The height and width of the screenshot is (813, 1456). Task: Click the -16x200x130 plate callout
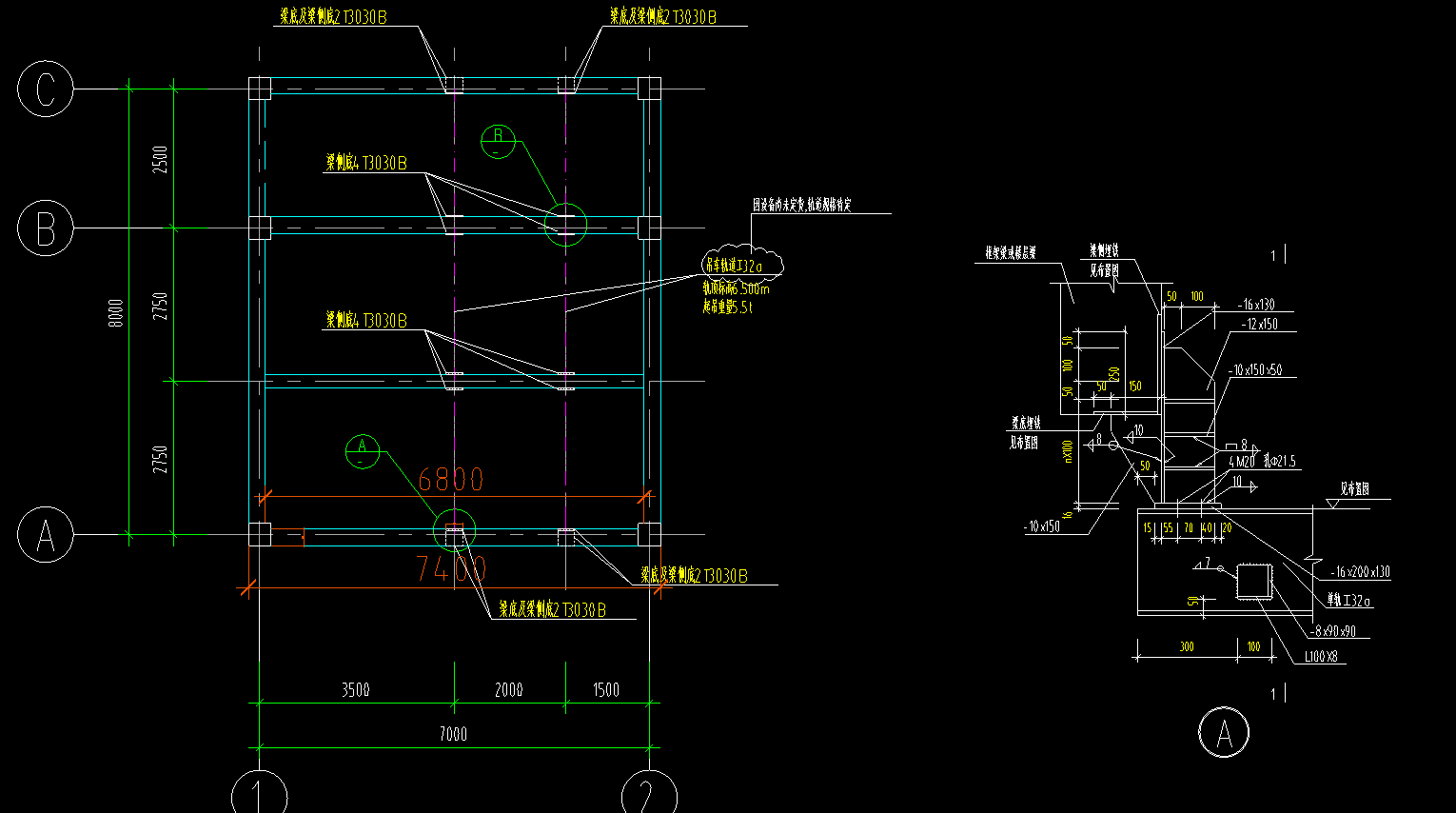click(x=1360, y=571)
